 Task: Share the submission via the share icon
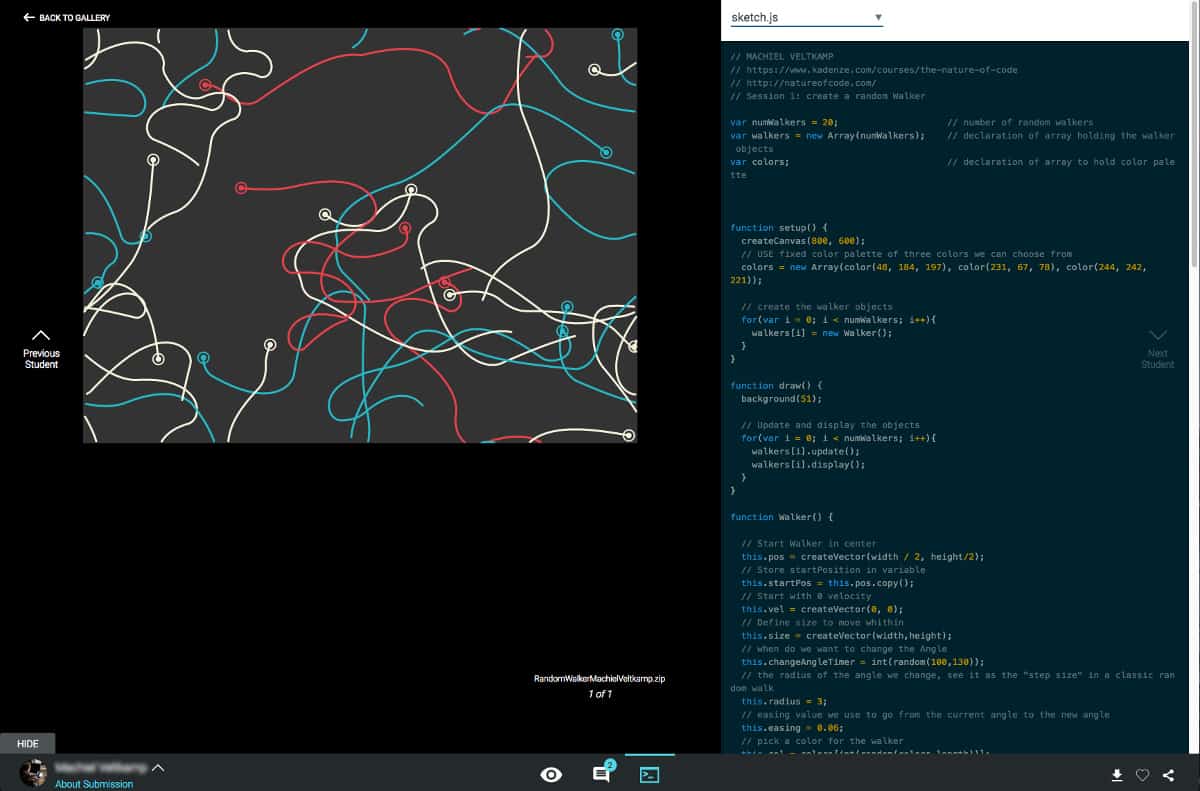tap(1168, 775)
